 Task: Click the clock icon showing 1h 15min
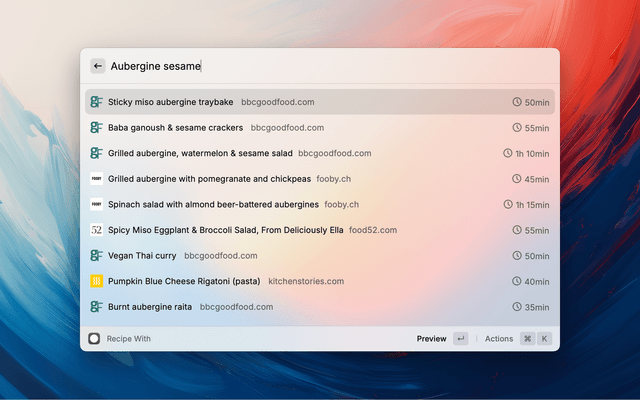[x=508, y=205]
